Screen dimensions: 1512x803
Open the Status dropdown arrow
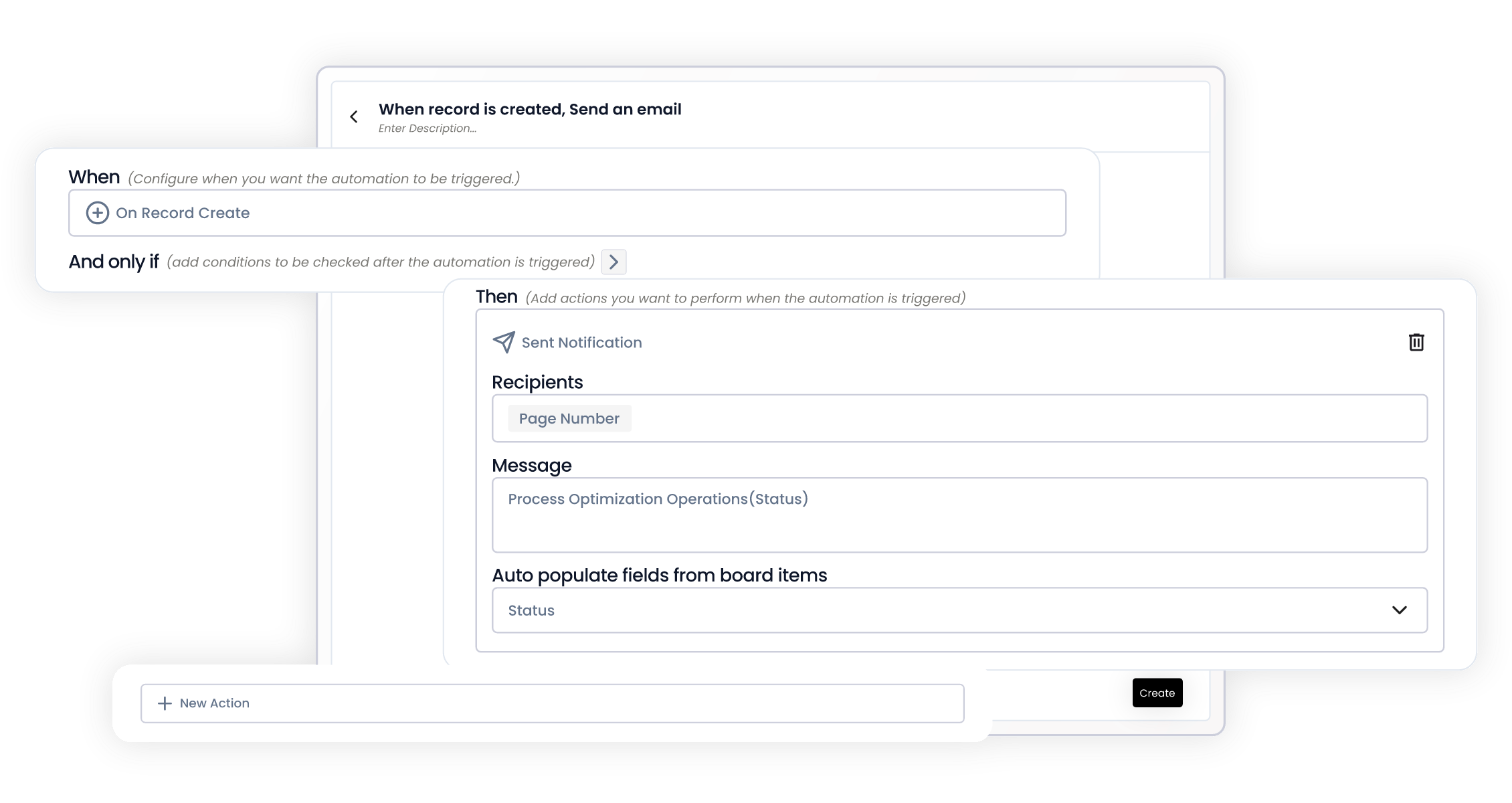pos(1399,610)
